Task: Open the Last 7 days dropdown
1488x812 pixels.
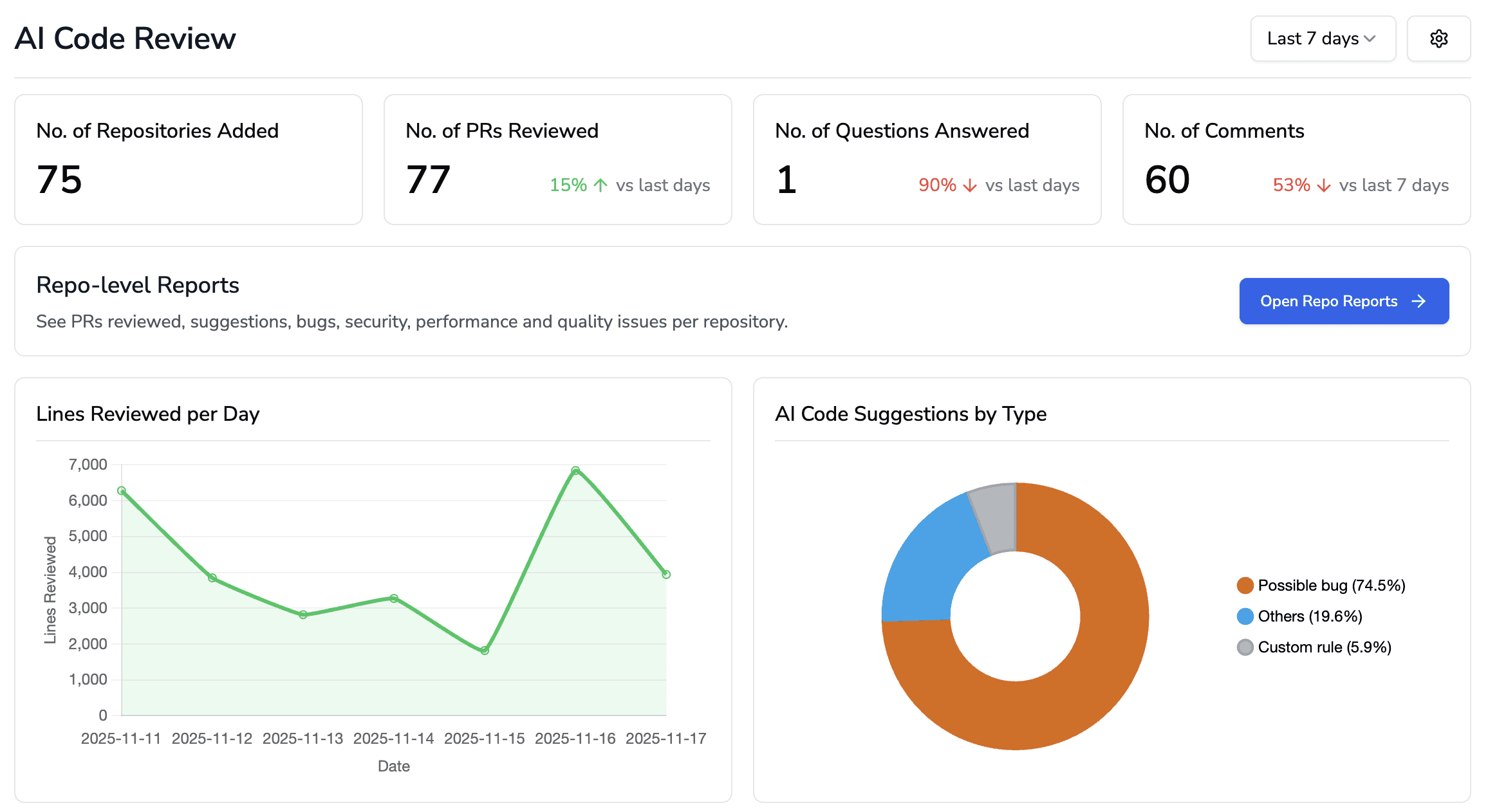Action: coord(1323,39)
